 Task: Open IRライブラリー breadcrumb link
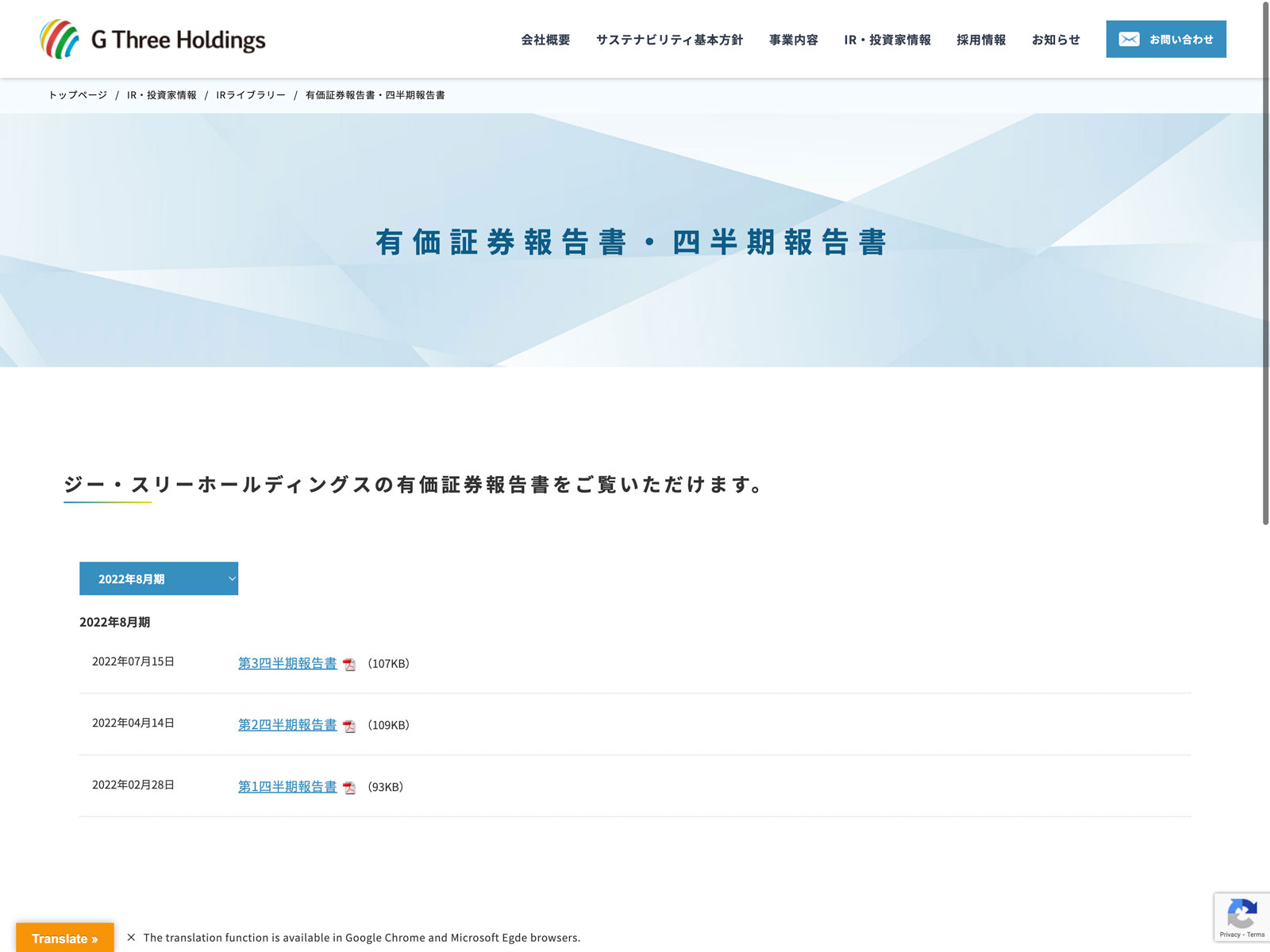(251, 95)
